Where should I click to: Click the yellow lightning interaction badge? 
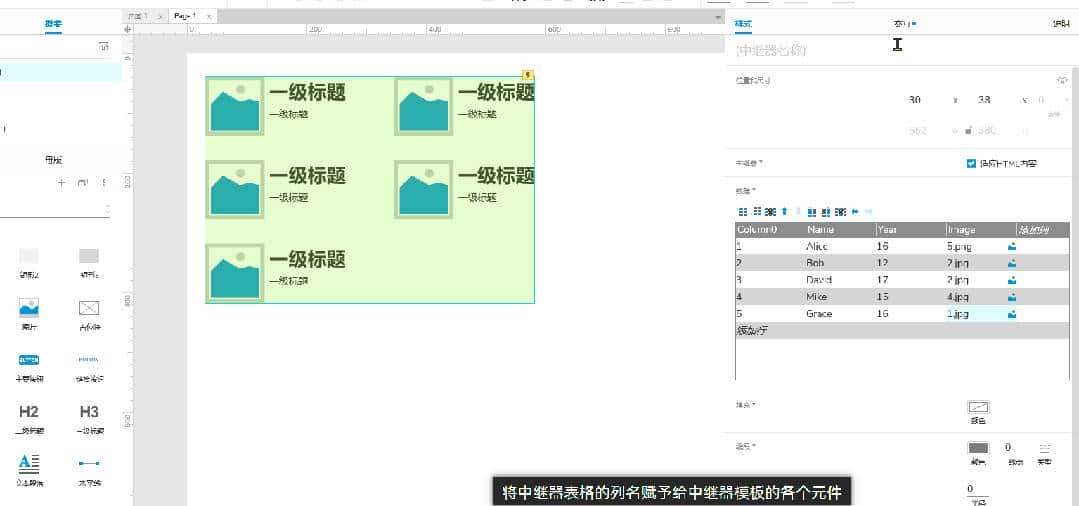click(528, 75)
